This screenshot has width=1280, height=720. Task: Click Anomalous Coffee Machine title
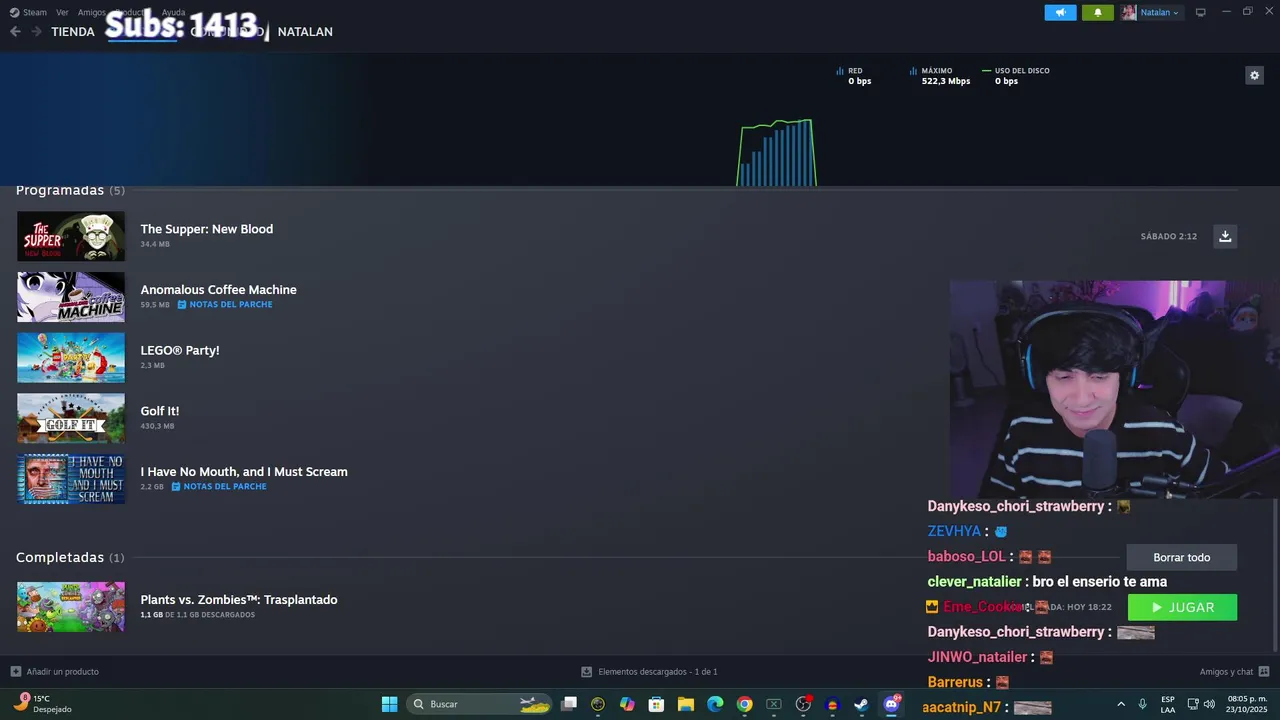click(218, 290)
